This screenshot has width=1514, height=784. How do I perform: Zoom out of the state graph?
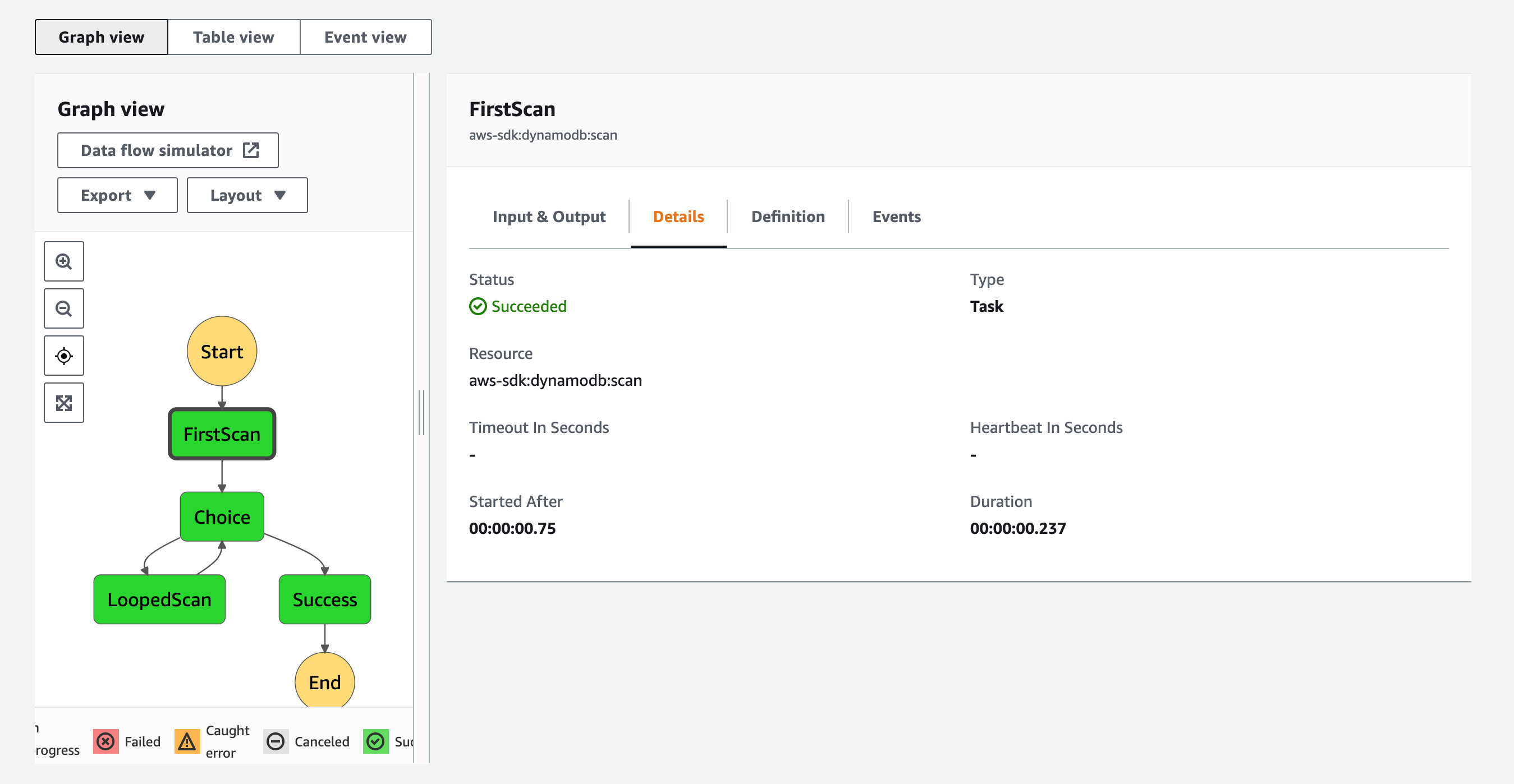click(x=63, y=308)
